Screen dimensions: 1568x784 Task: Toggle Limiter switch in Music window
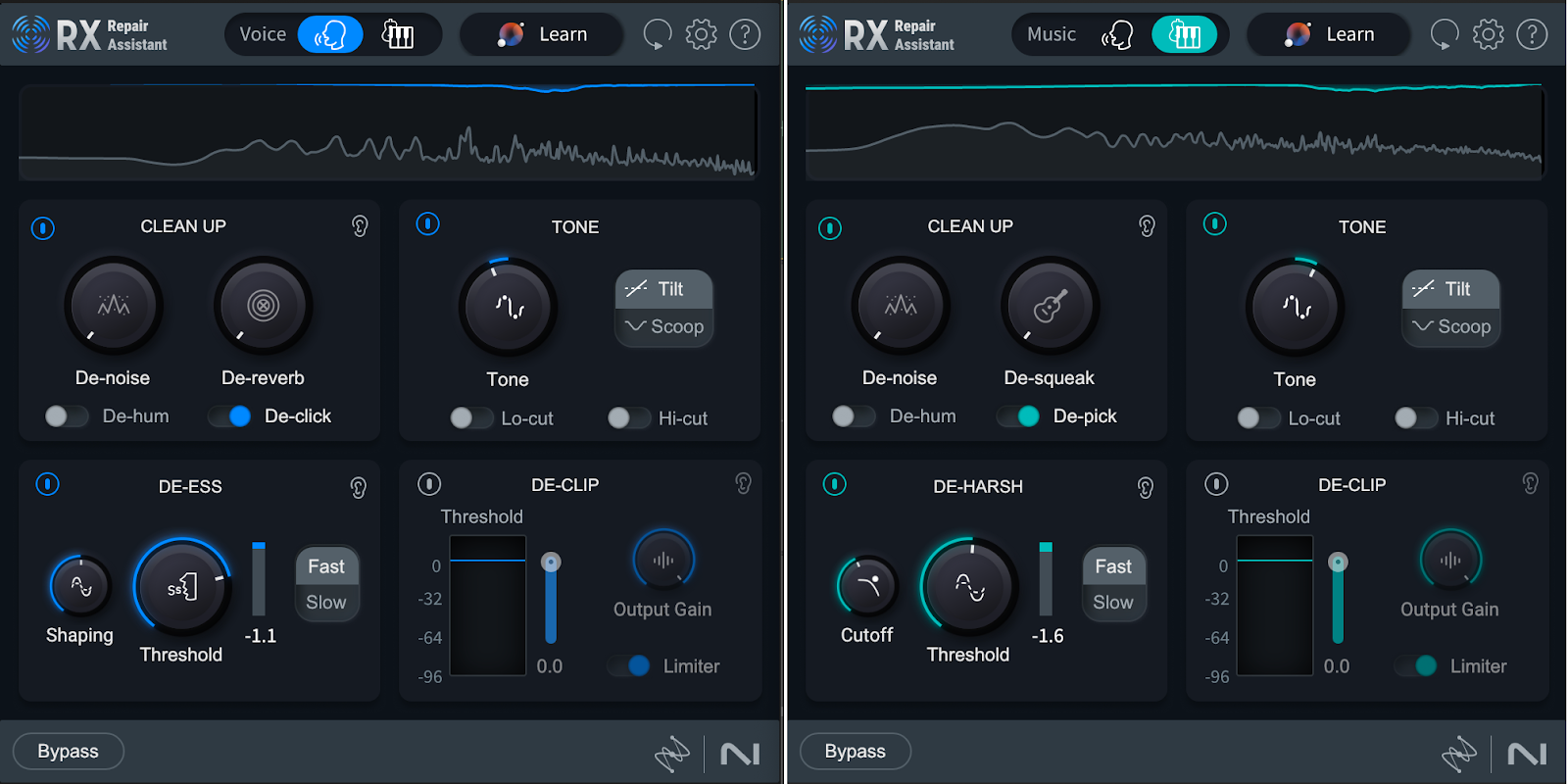[x=1416, y=665]
